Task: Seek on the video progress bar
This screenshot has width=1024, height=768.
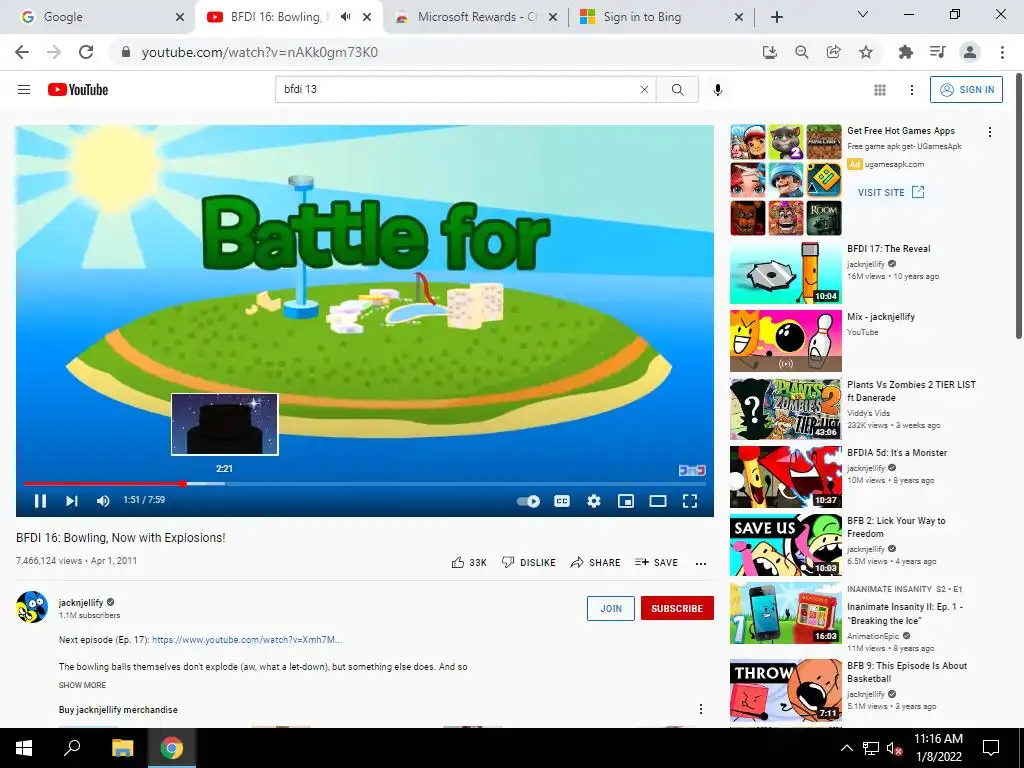Action: (364, 484)
